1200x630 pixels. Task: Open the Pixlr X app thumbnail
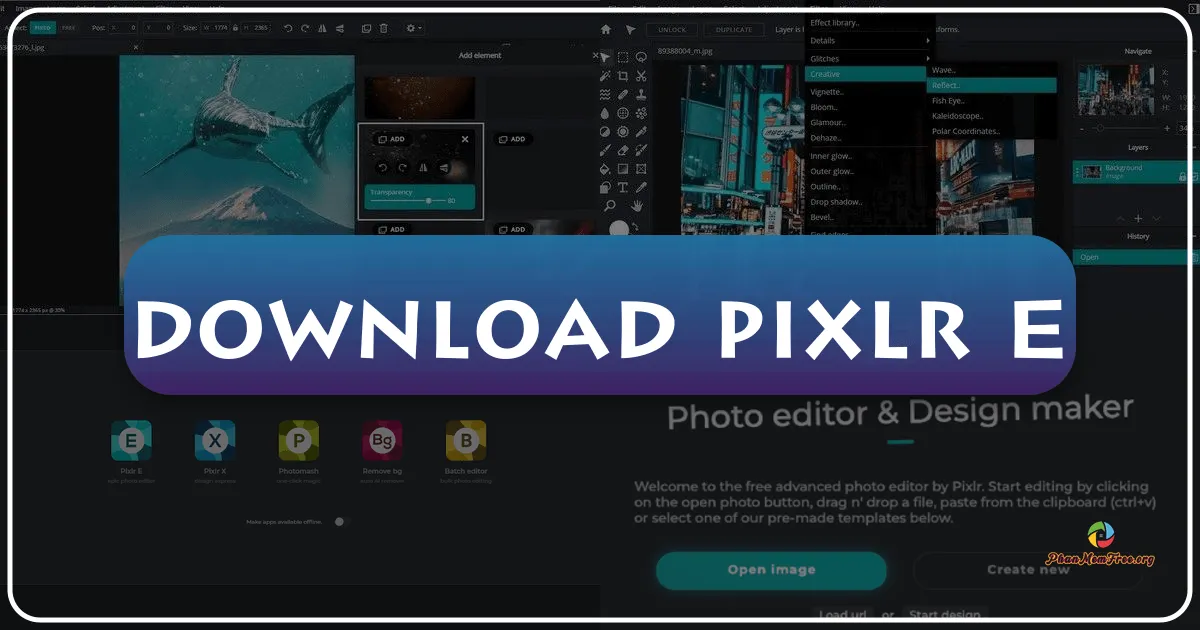click(215, 440)
